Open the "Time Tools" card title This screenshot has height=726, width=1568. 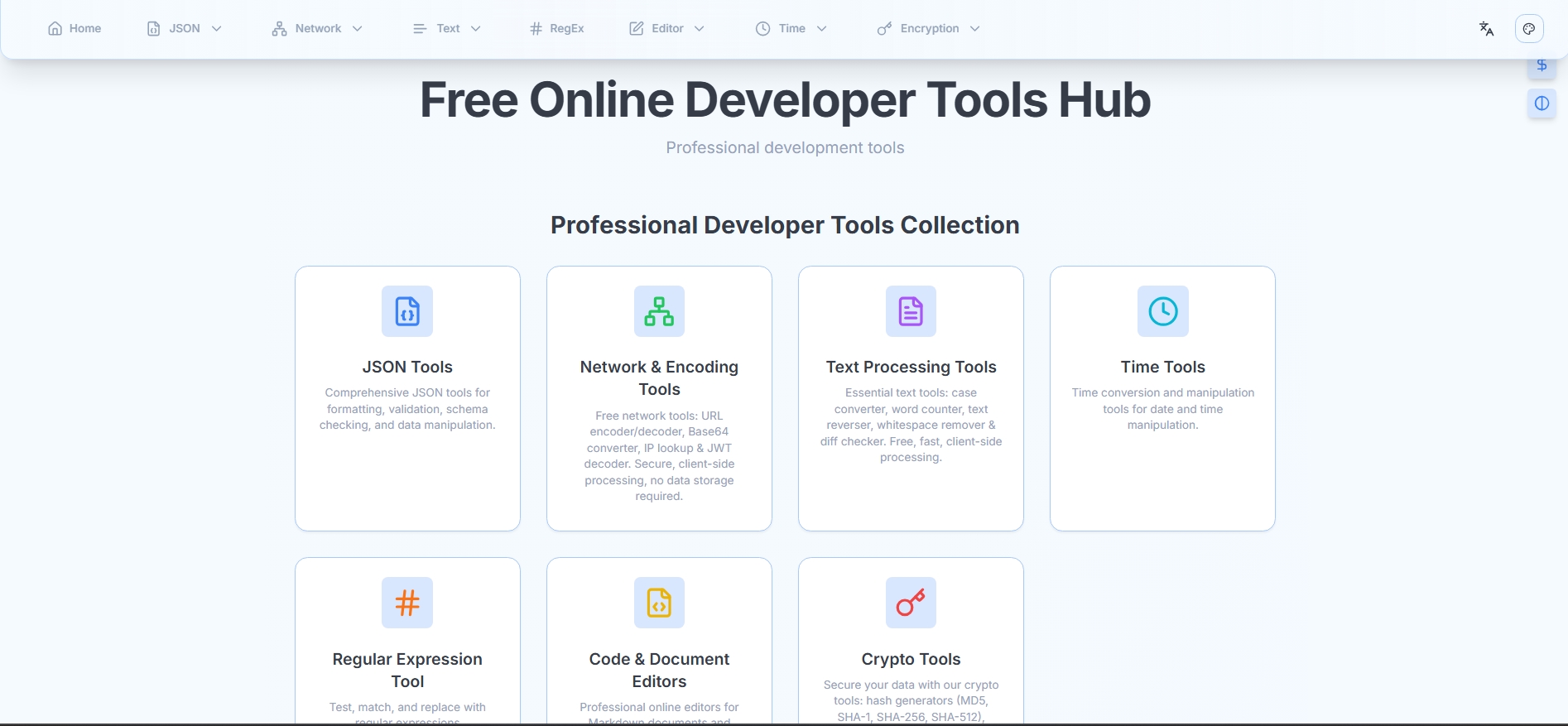pyautogui.click(x=1162, y=367)
